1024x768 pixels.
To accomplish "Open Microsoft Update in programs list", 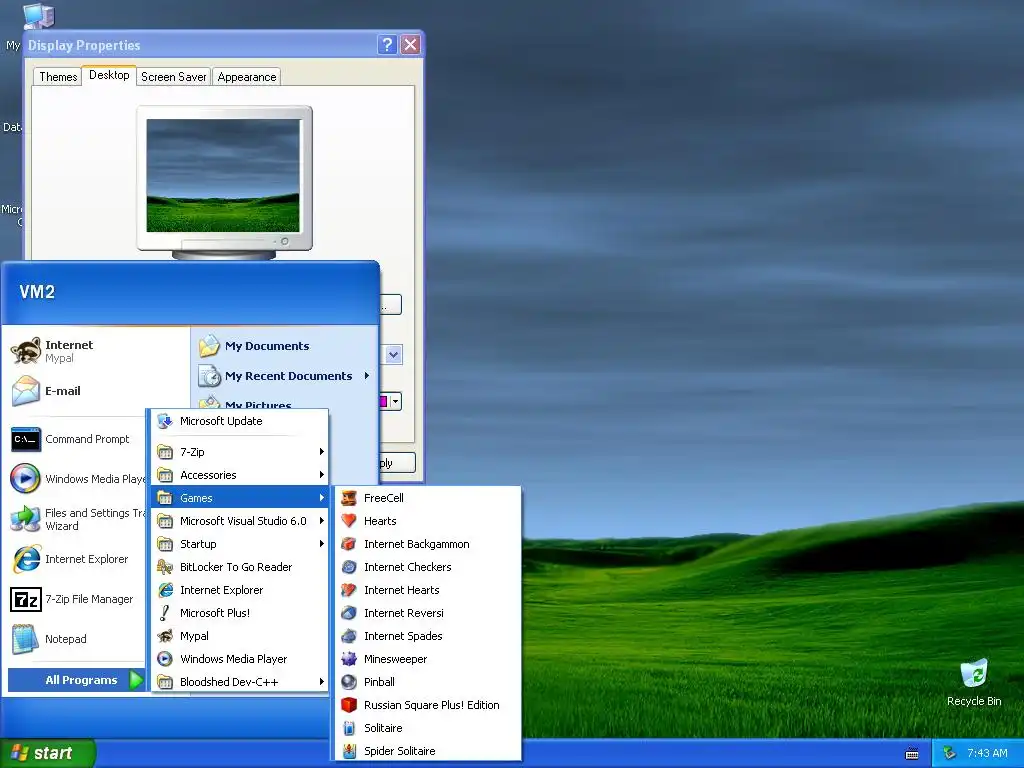I will [240, 421].
